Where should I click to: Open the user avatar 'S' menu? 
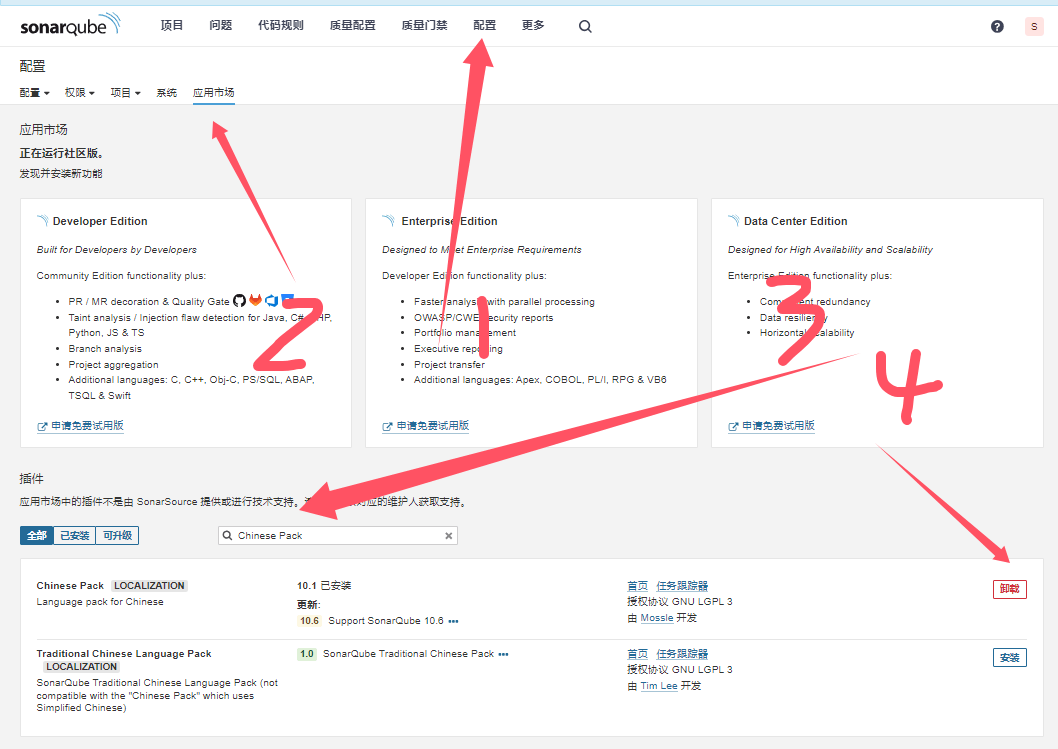point(1034,26)
